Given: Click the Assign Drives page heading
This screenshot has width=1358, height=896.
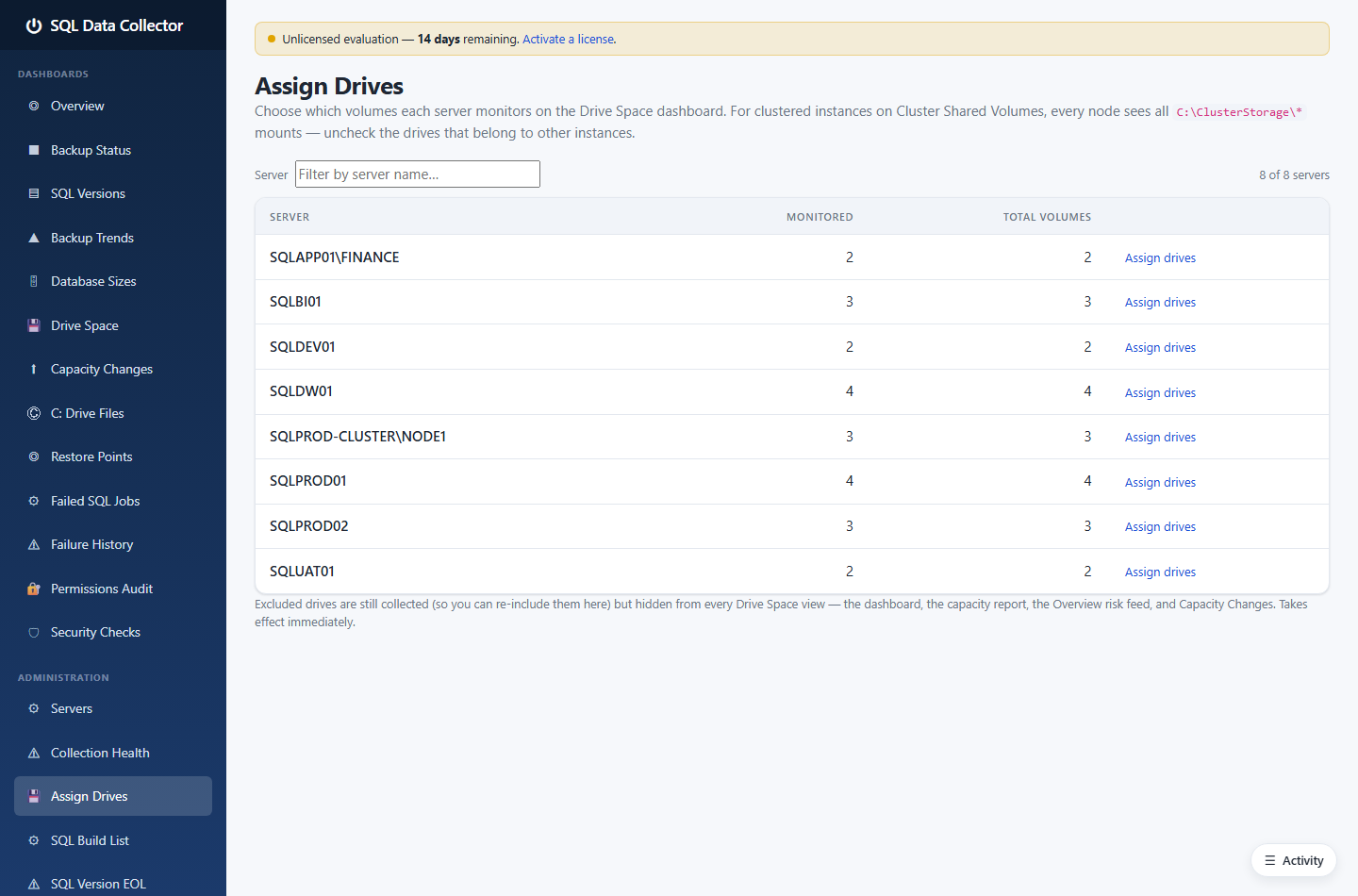Looking at the screenshot, I should 329,86.
